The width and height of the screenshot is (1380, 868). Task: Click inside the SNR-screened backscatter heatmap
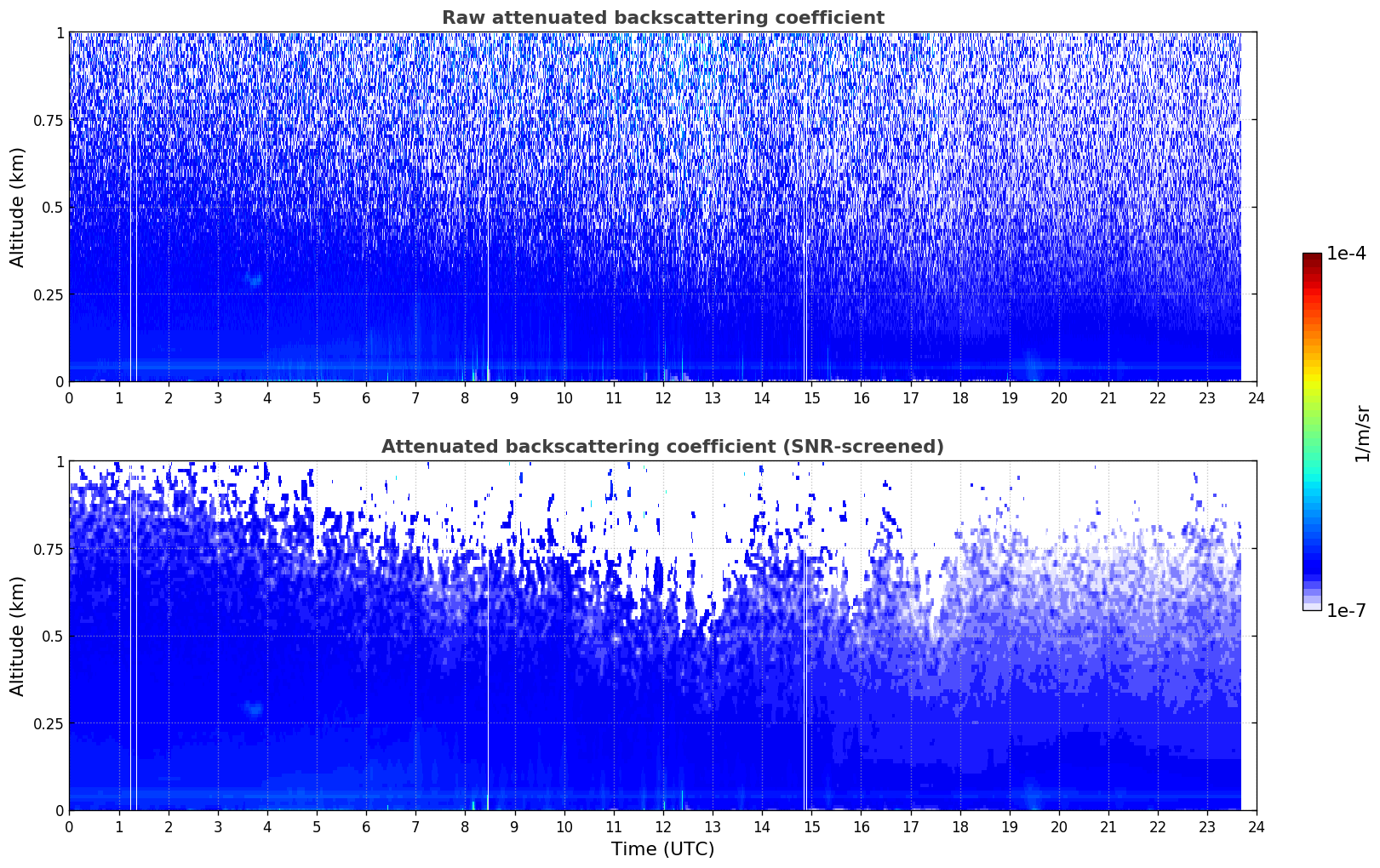[x=662, y=636]
